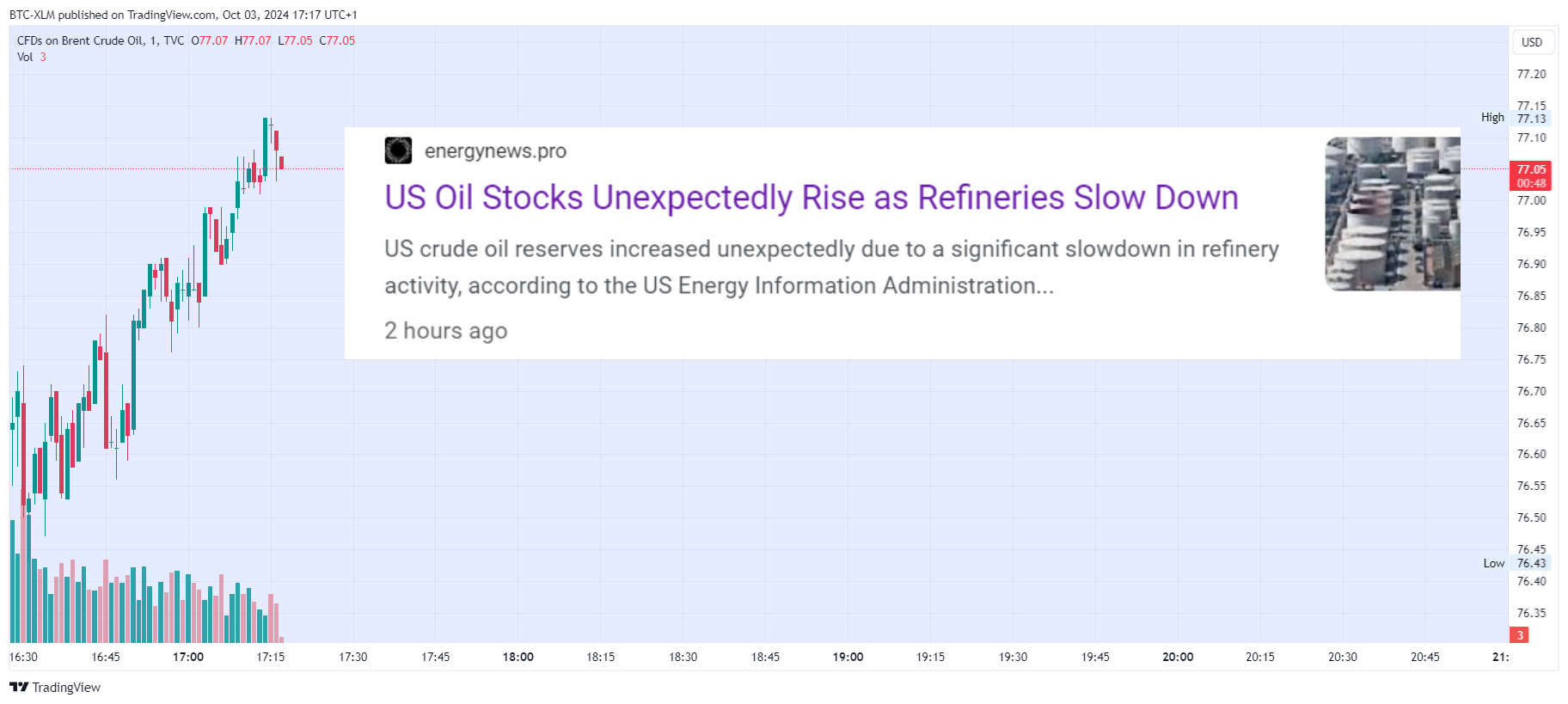Screen dimensions: 1568x704
Task: Click the news article summary text
Action: click(831, 266)
